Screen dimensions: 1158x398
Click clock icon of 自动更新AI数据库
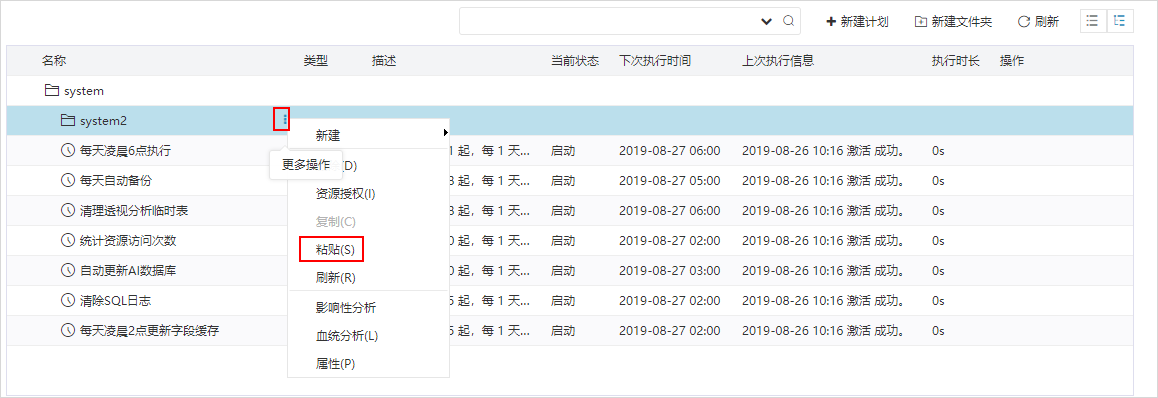click(67, 270)
